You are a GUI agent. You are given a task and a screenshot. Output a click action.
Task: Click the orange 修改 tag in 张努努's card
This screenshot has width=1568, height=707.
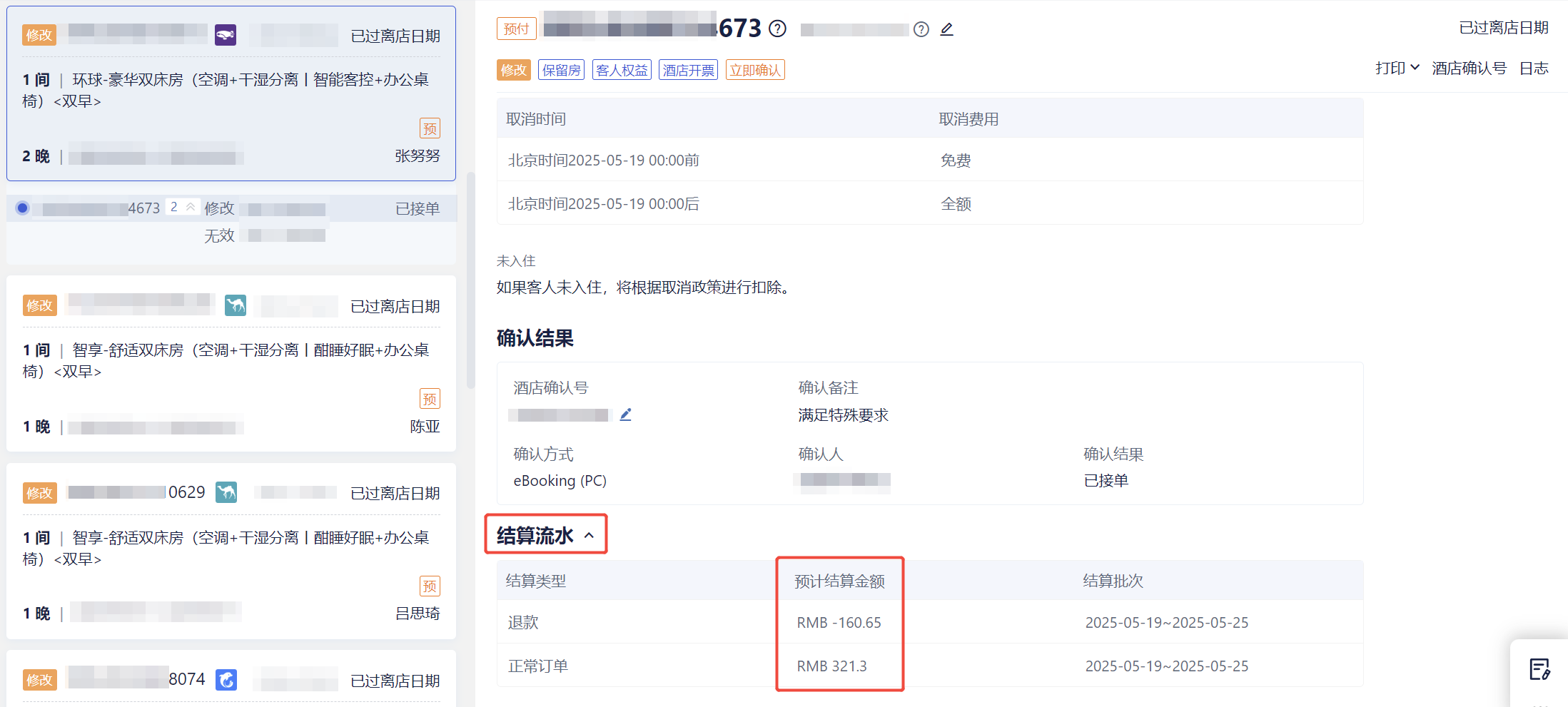tap(39, 35)
